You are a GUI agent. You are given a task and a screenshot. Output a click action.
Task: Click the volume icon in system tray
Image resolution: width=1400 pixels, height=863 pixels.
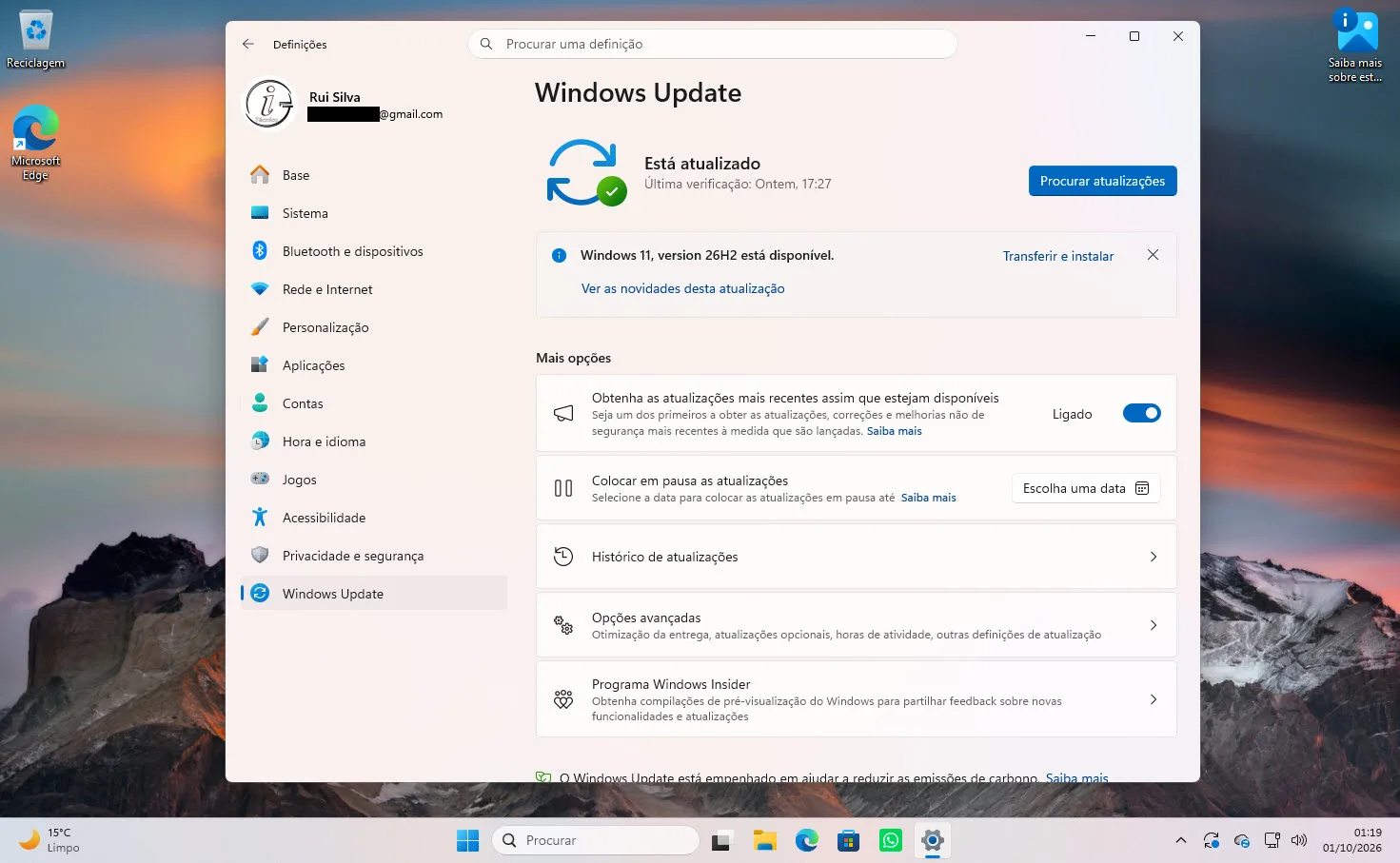click(1299, 840)
